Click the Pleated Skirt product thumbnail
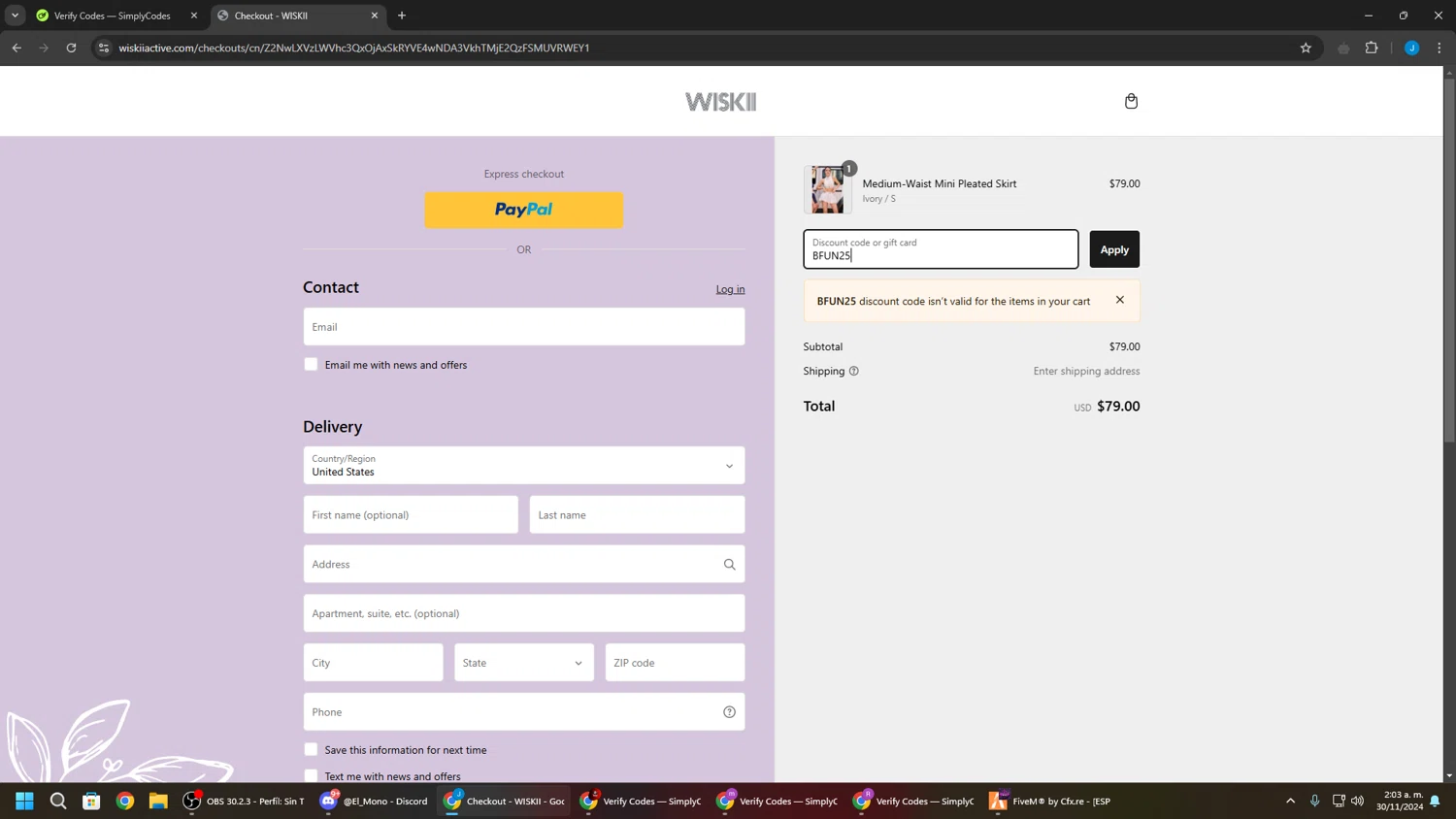This screenshot has height=819, width=1456. click(x=828, y=189)
